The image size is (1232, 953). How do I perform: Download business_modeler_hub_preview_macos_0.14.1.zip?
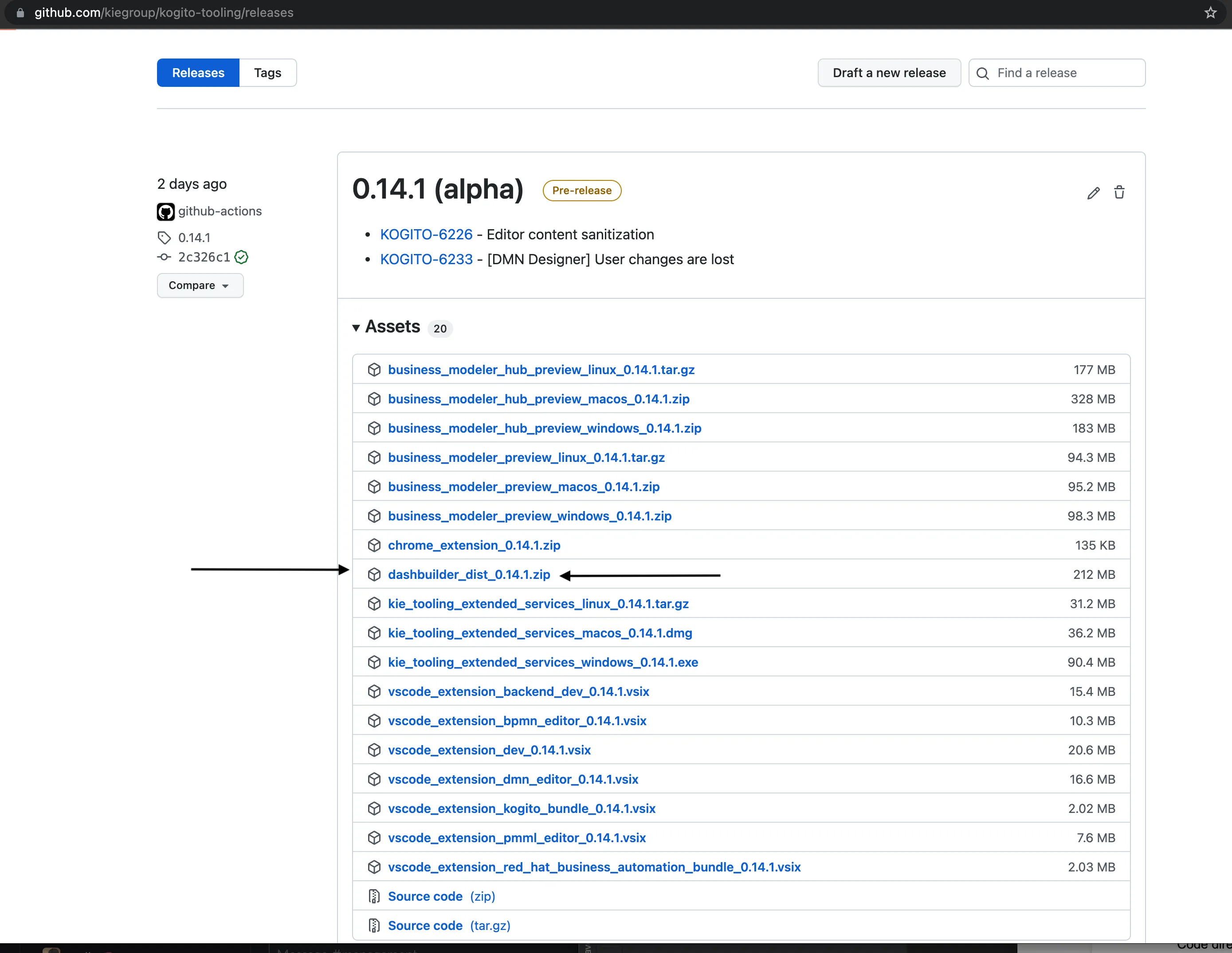click(539, 399)
